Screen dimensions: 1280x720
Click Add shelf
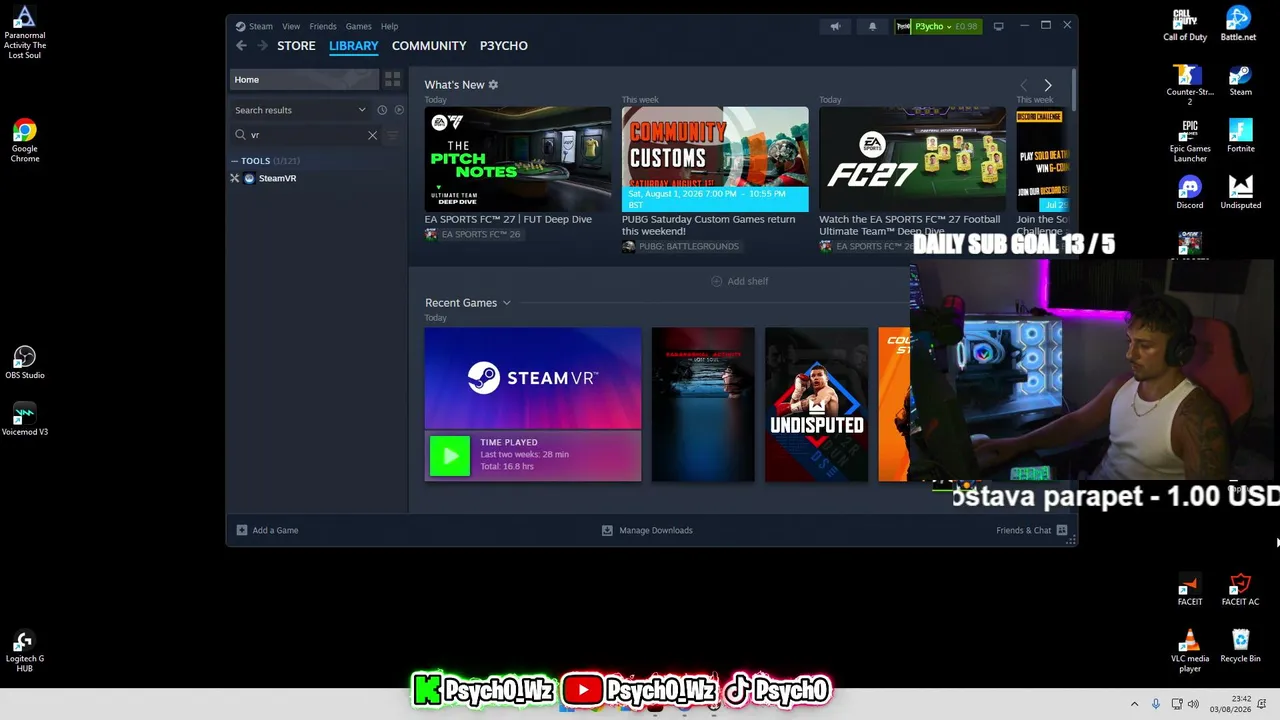tap(740, 281)
